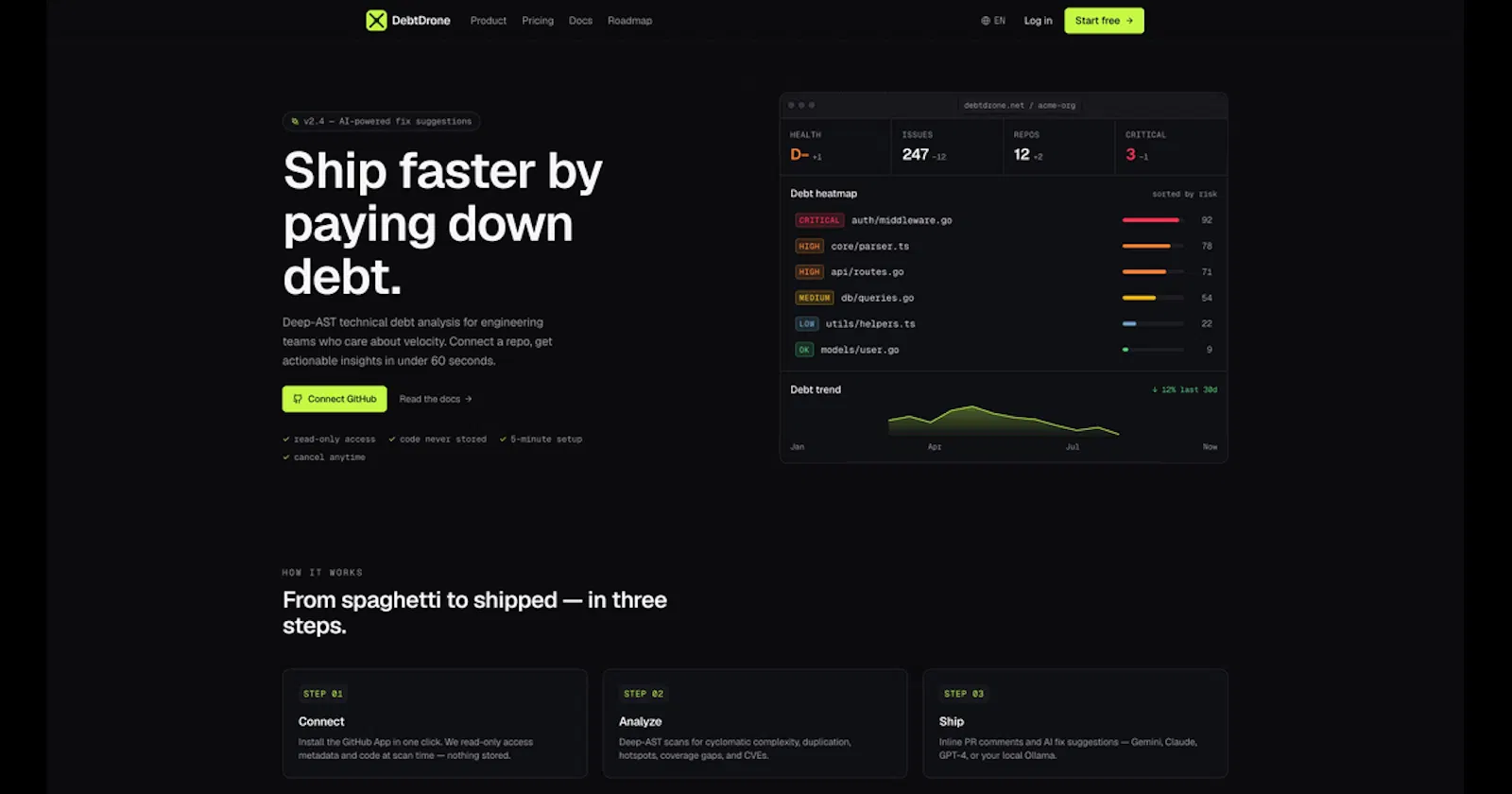1512x794 pixels.
Task: Open the Docs nav link
Action: point(580,21)
